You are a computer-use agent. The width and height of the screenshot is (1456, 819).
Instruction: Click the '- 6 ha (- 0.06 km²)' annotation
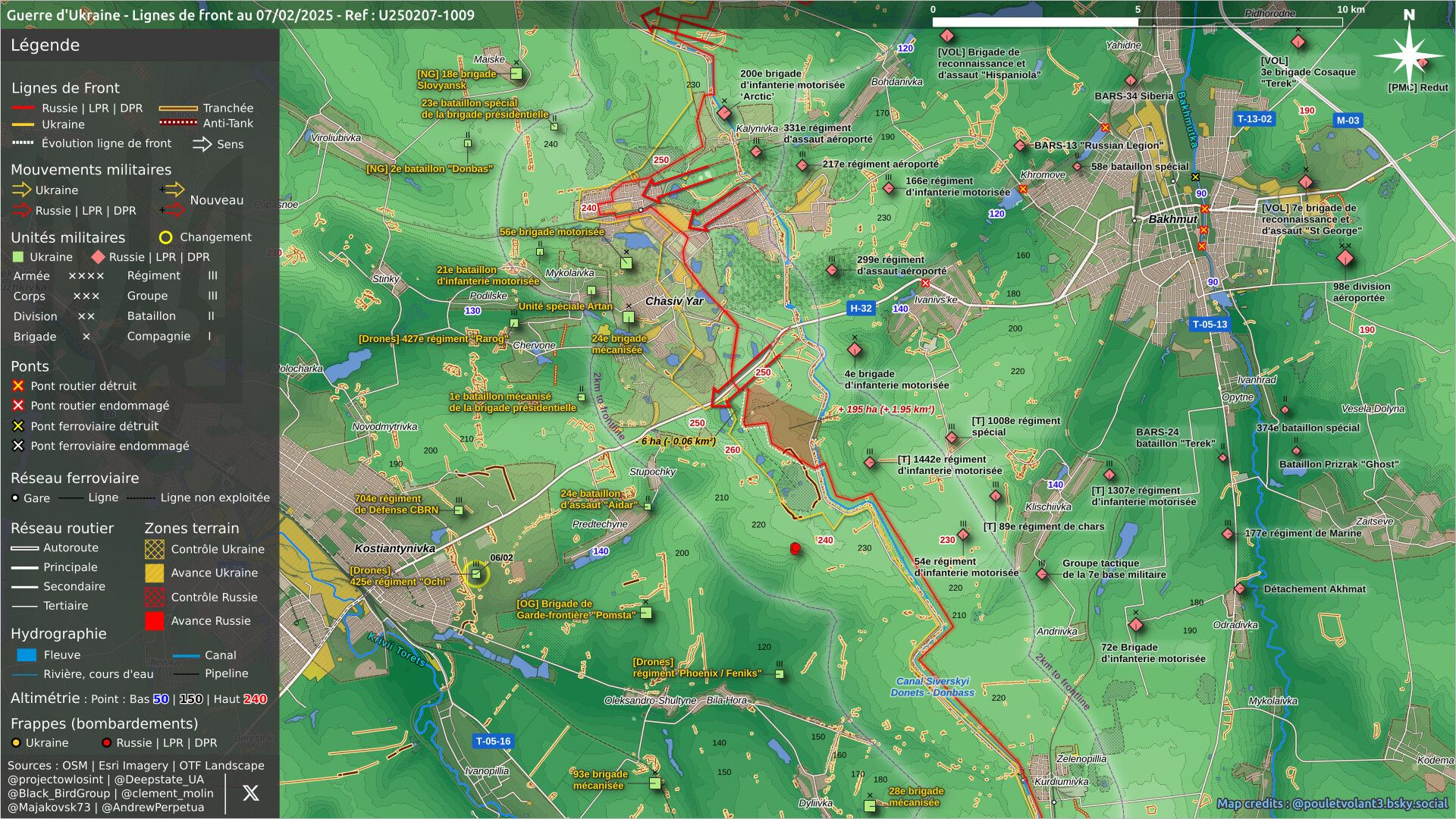point(676,441)
